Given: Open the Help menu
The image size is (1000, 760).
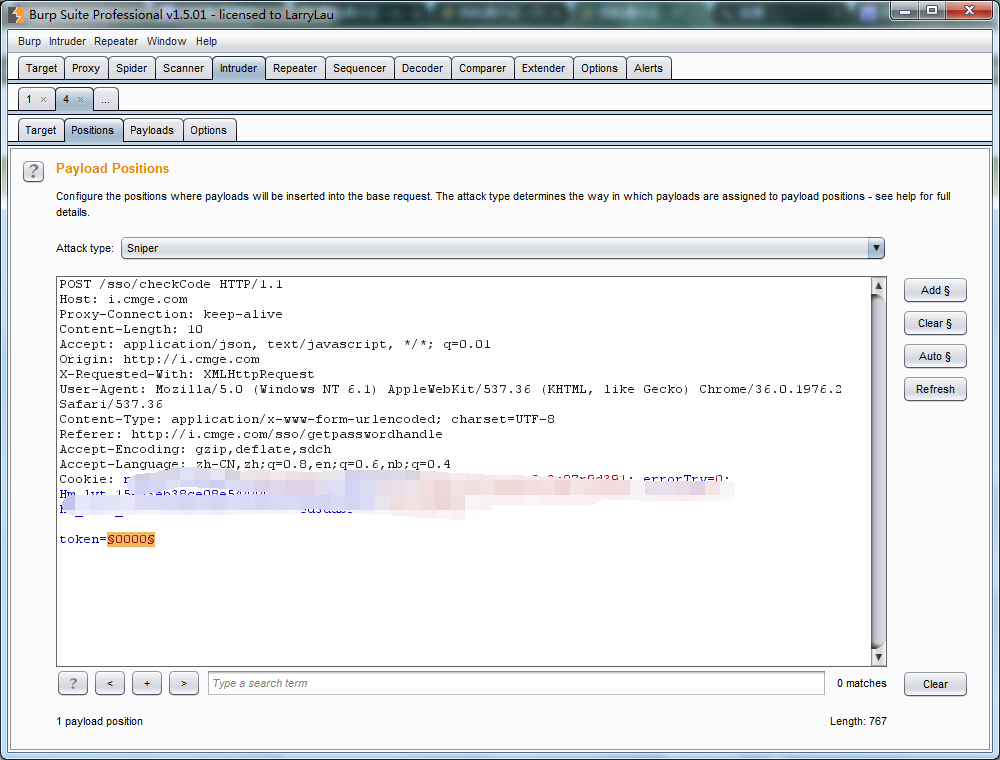Looking at the screenshot, I should click(x=206, y=41).
